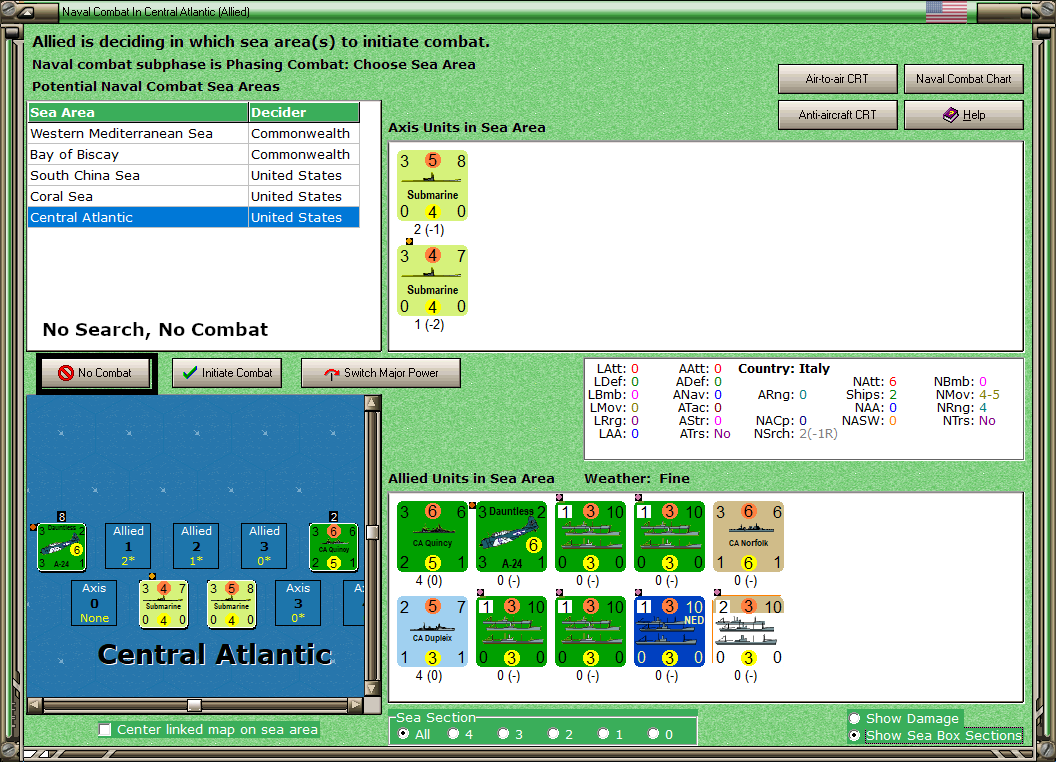
Task: Open the Air-to-air CRT chart
Action: pyautogui.click(x=838, y=79)
